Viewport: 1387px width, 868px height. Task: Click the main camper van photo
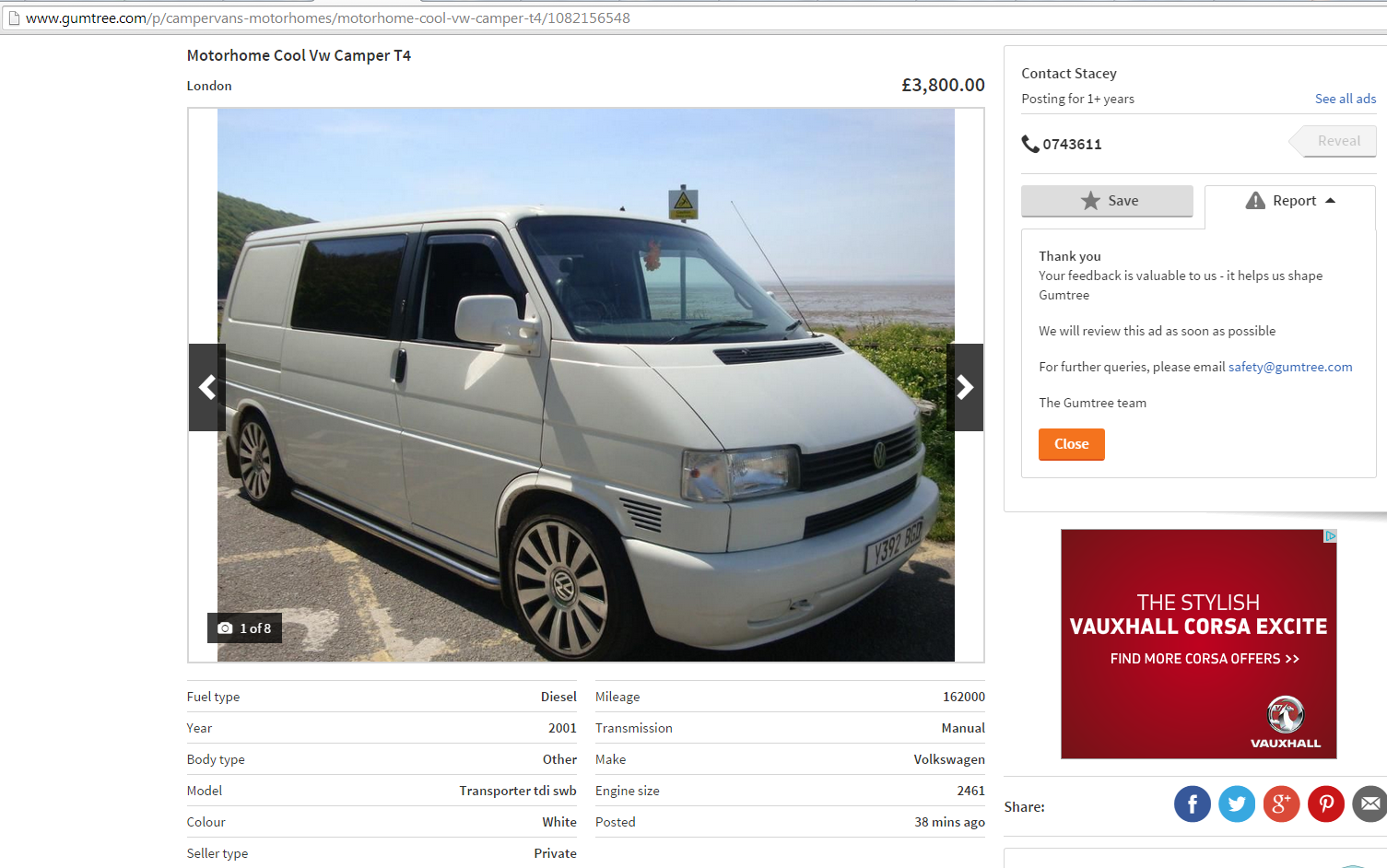[586, 384]
